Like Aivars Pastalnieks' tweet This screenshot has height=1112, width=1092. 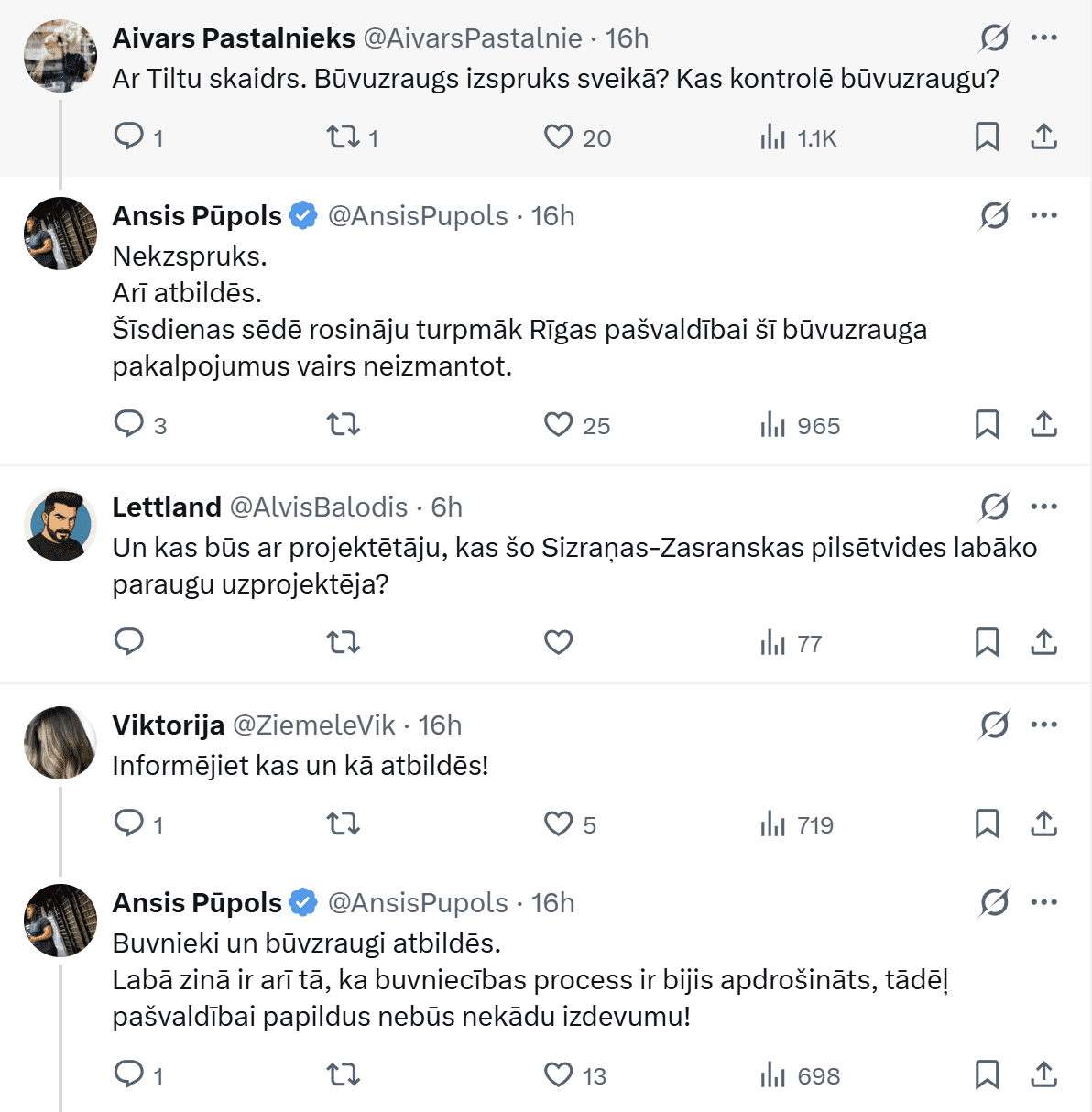558,137
